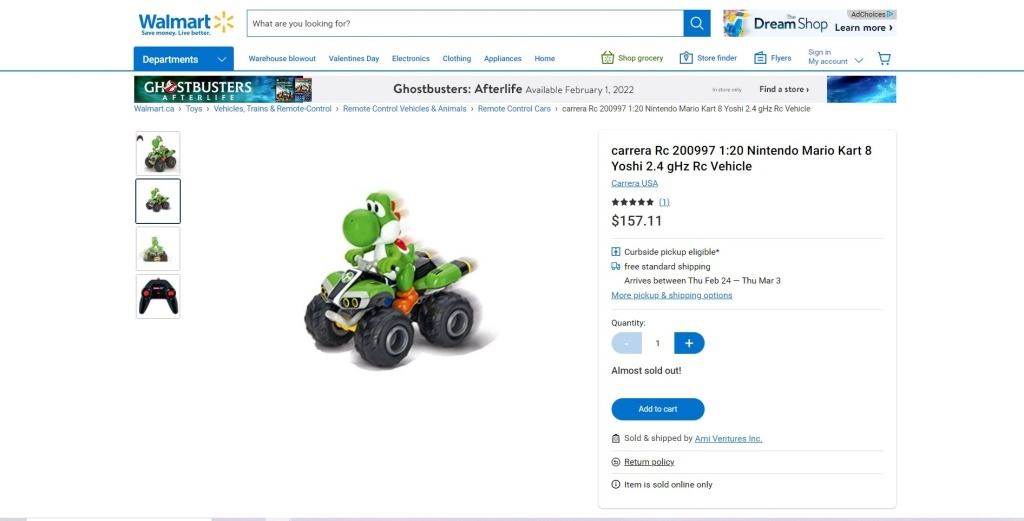1024x521 pixels.
Task: Open the Return policy link
Action: point(649,462)
